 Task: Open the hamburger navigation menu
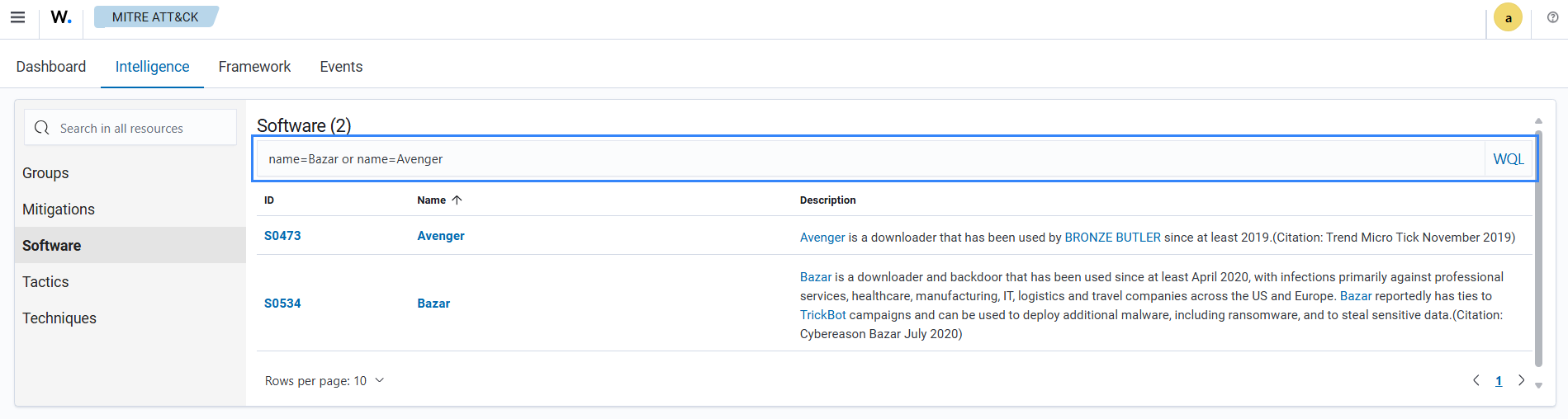tap(17, 17)
